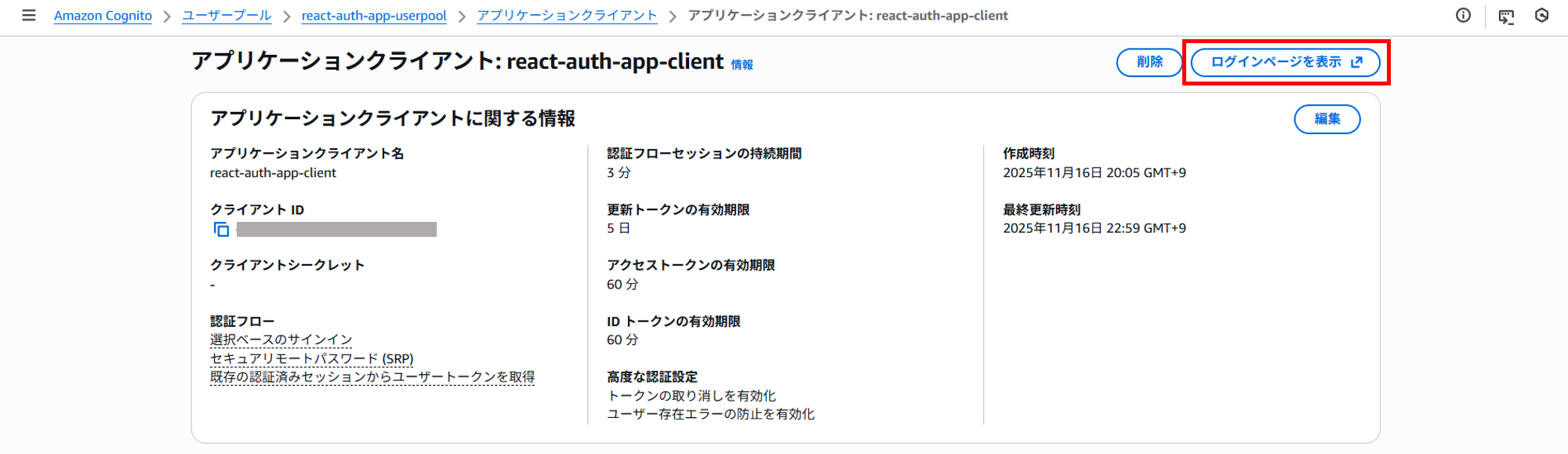Open the CloudShell-style screen icon in top bar
Image resolution: width=1568 pixels, height=454 pixels.
coord(1506,16)
